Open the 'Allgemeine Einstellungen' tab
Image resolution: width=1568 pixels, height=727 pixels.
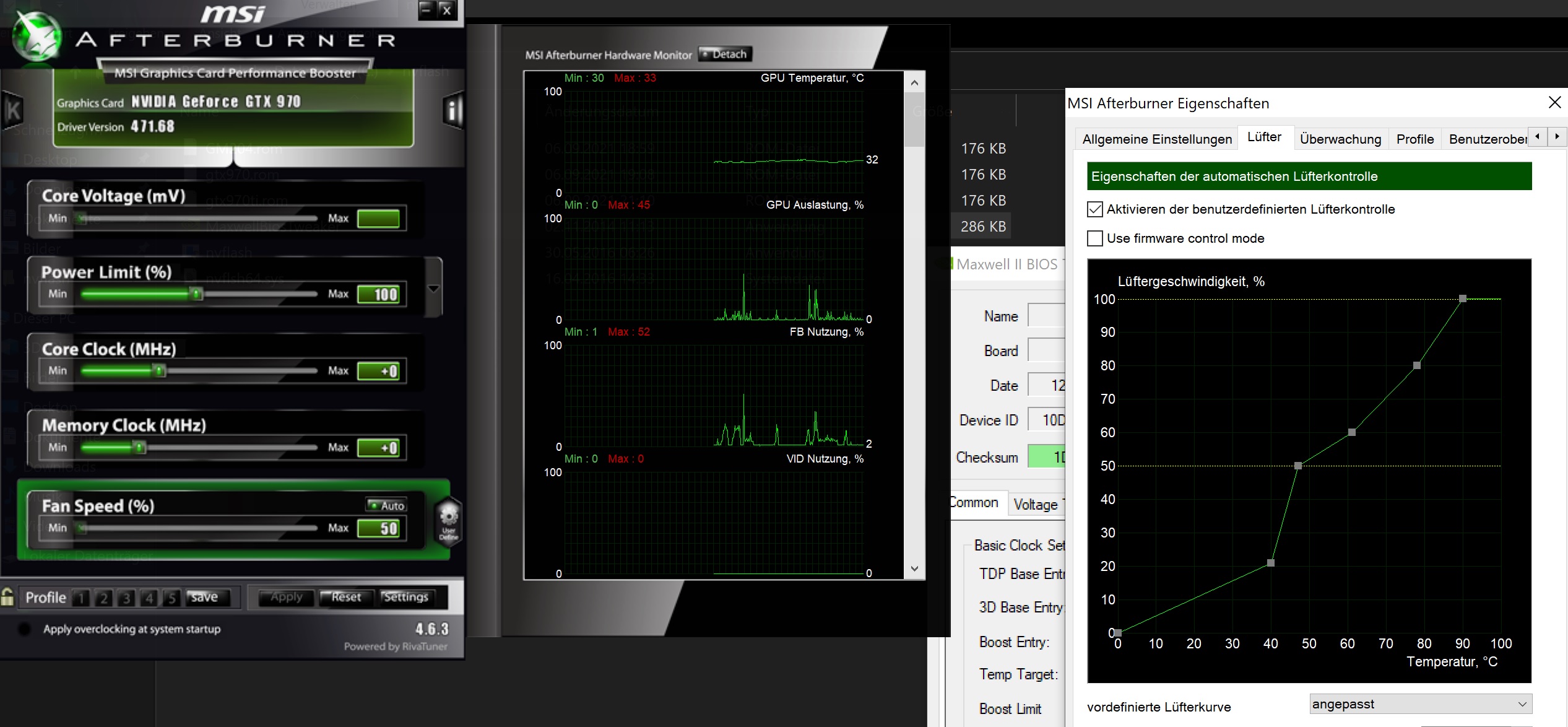click(x=1156, y=139)
